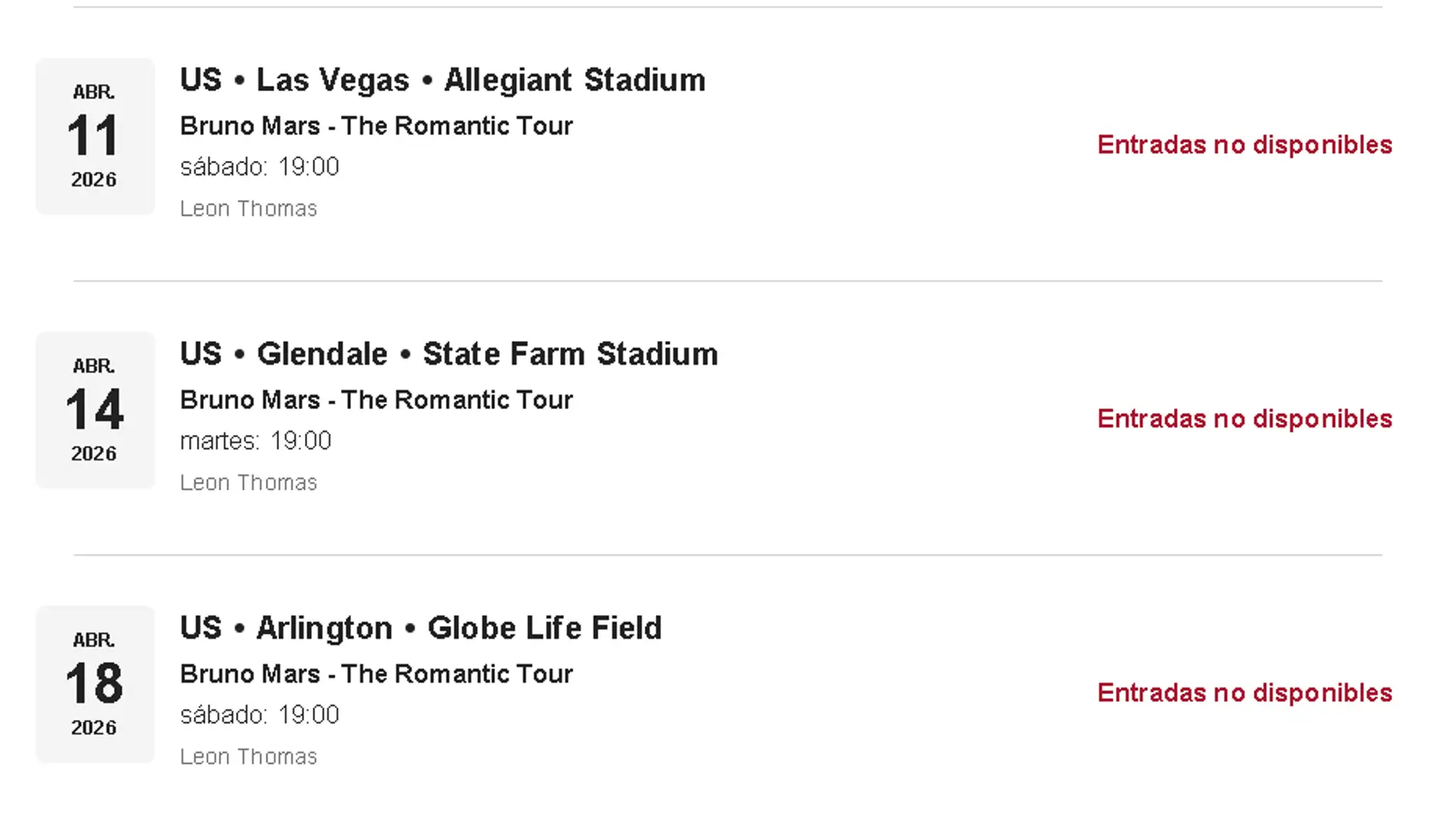Select Romantic Tour subtitle under Las Vegas
This screenshot has width=1456, height=819.
[376, 126]
